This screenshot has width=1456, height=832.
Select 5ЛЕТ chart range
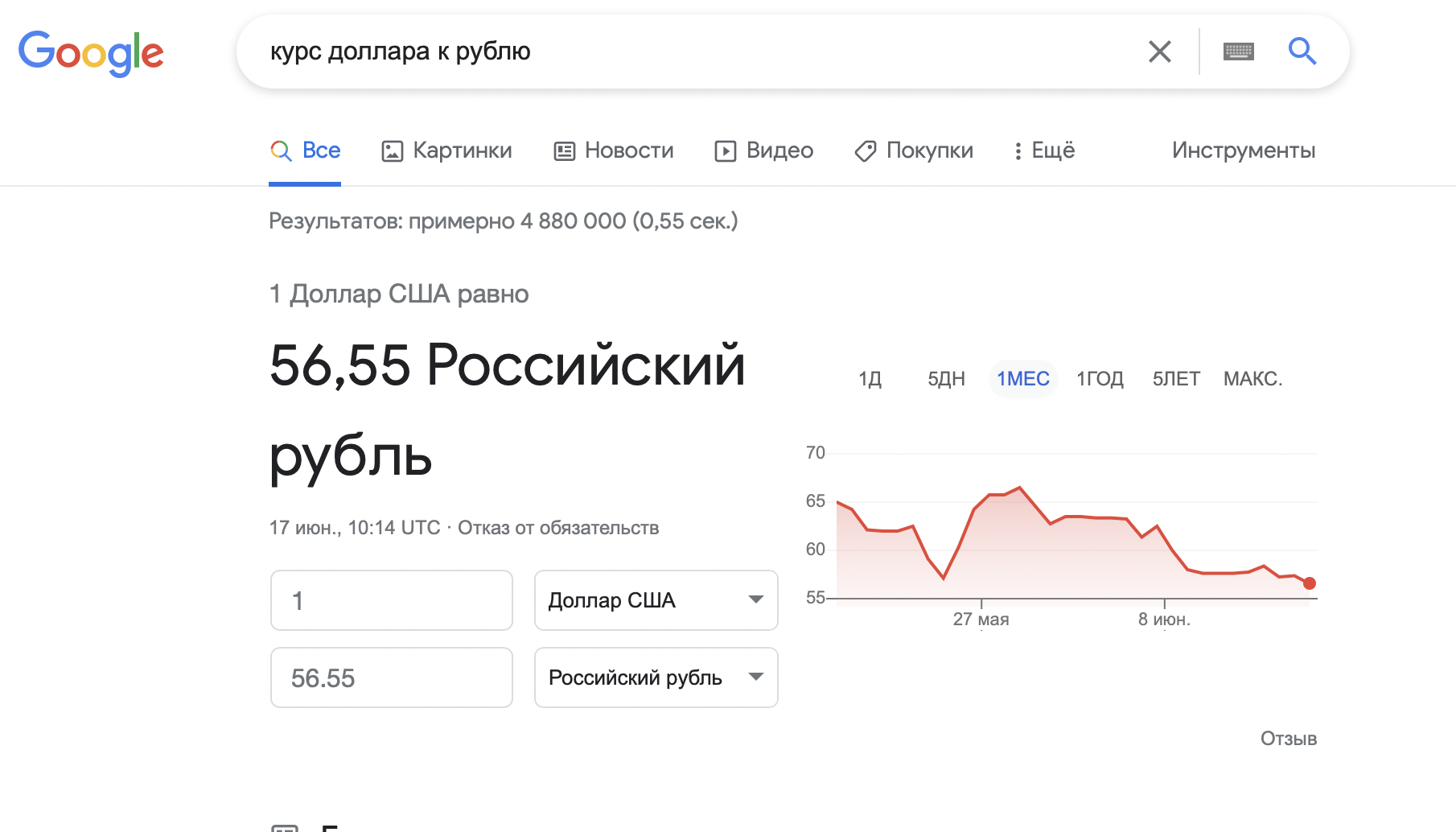[x=1176, y=379]
